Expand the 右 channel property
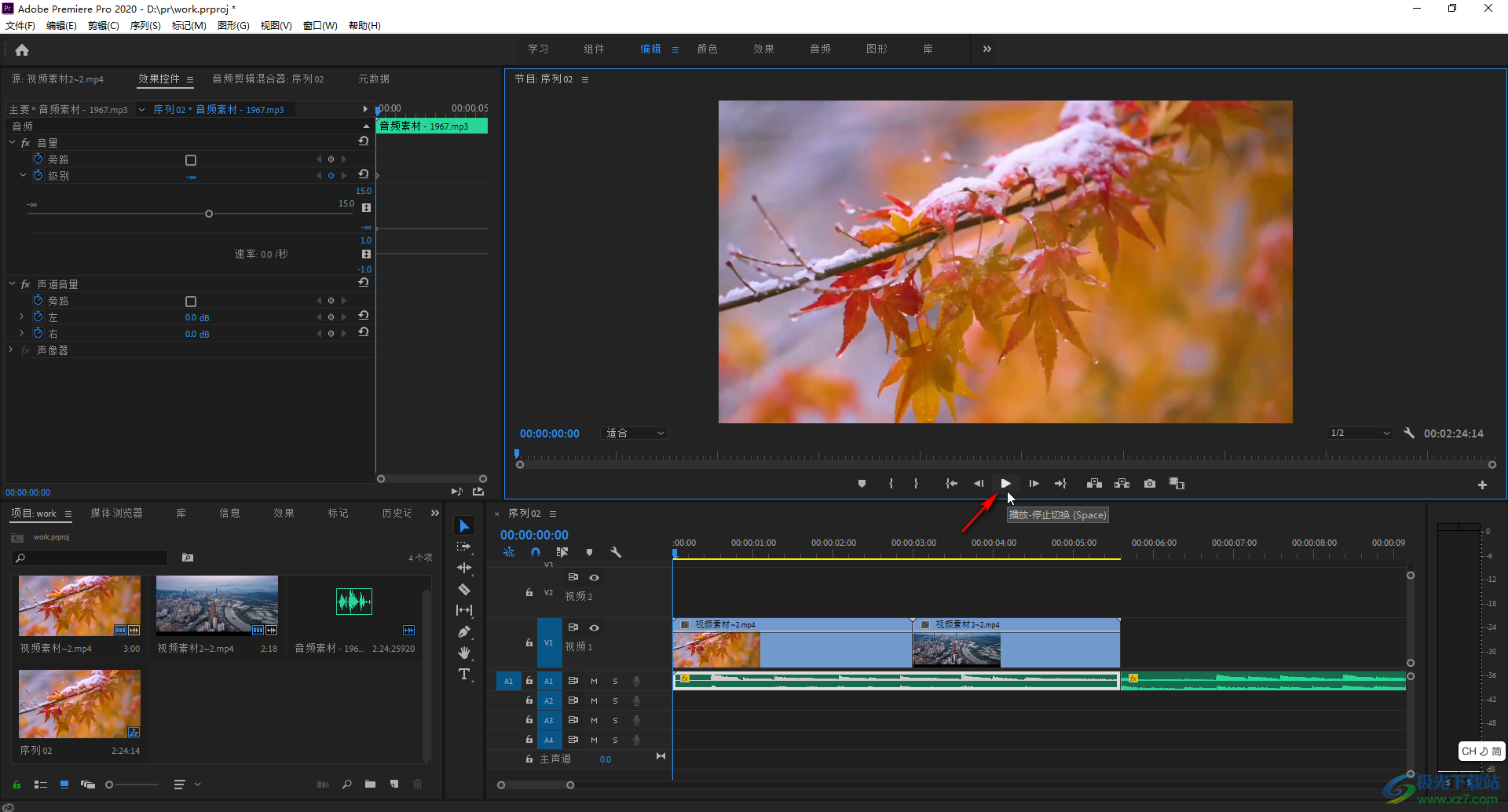This screenshot has width=1508, height=812. (21, 333)
